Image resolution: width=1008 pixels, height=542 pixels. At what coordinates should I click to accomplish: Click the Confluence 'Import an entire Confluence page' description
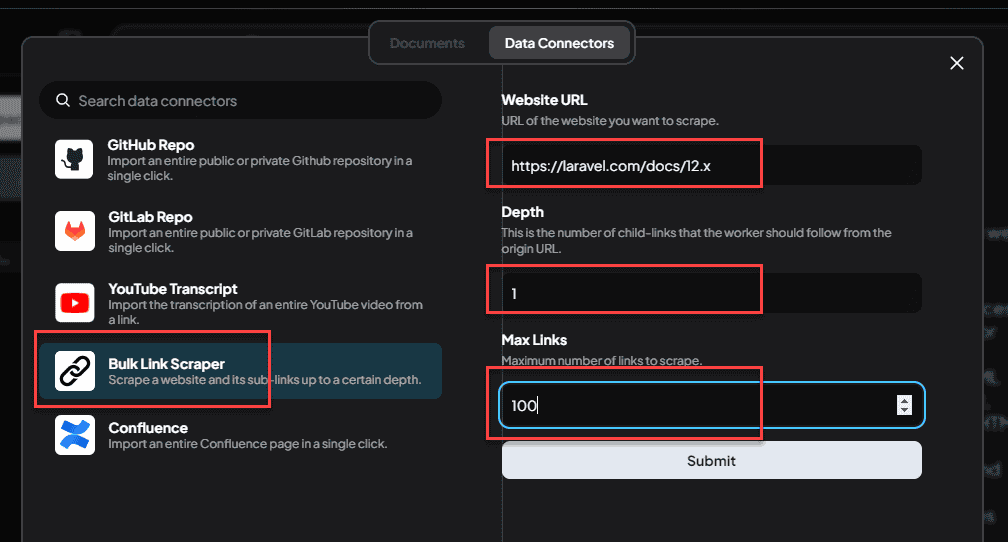tap(248, 444)
